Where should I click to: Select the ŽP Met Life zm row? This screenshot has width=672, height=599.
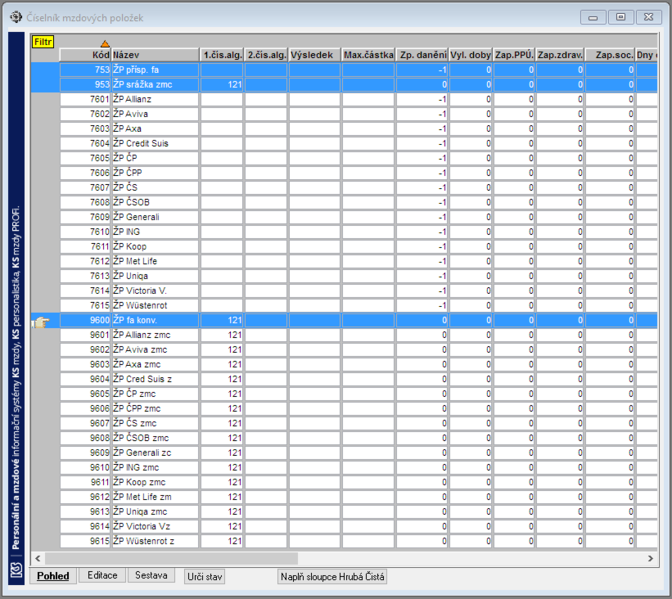pos(344,497)
